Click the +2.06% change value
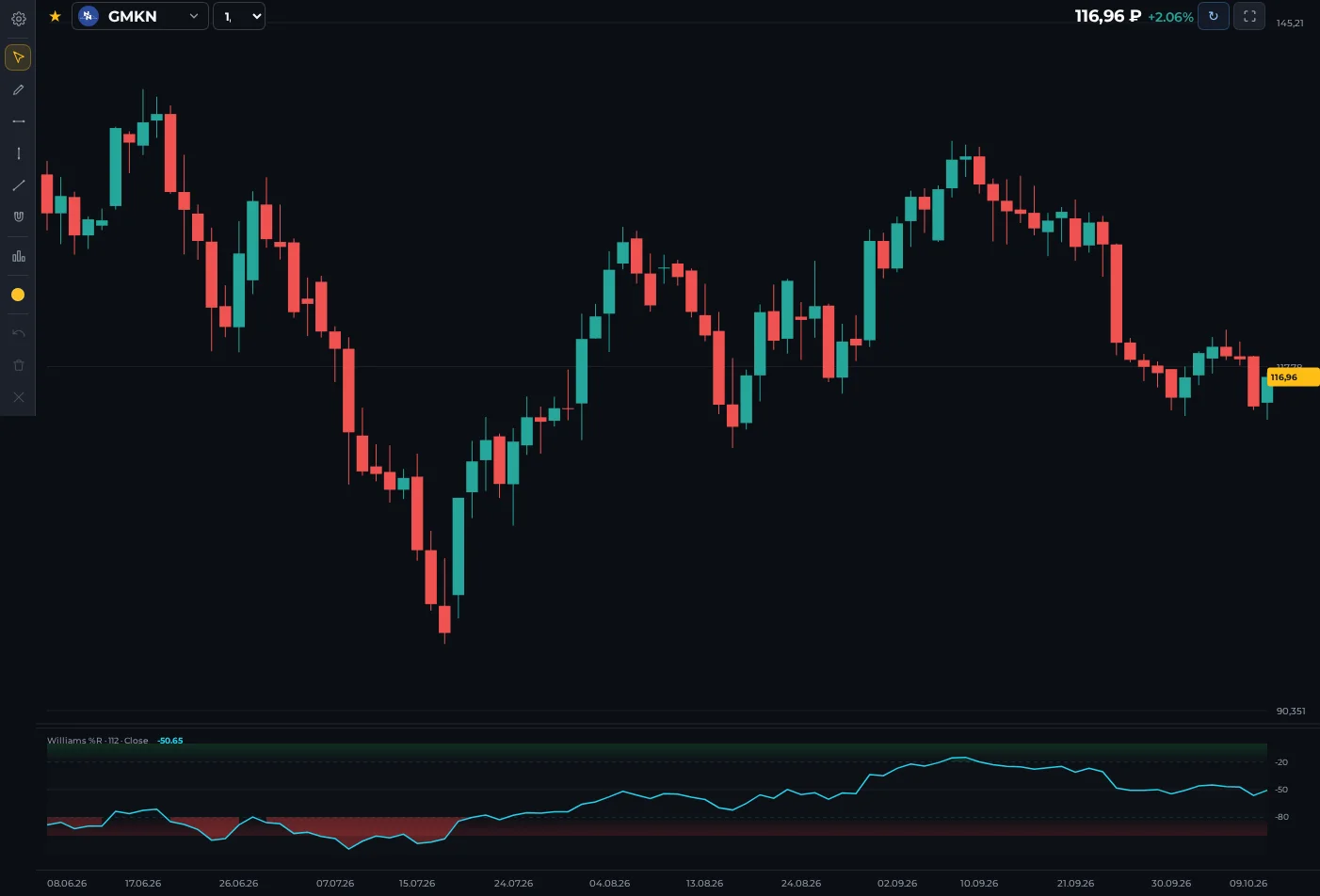Viewport: 1320px width, 896px height. click(1170, 17)
